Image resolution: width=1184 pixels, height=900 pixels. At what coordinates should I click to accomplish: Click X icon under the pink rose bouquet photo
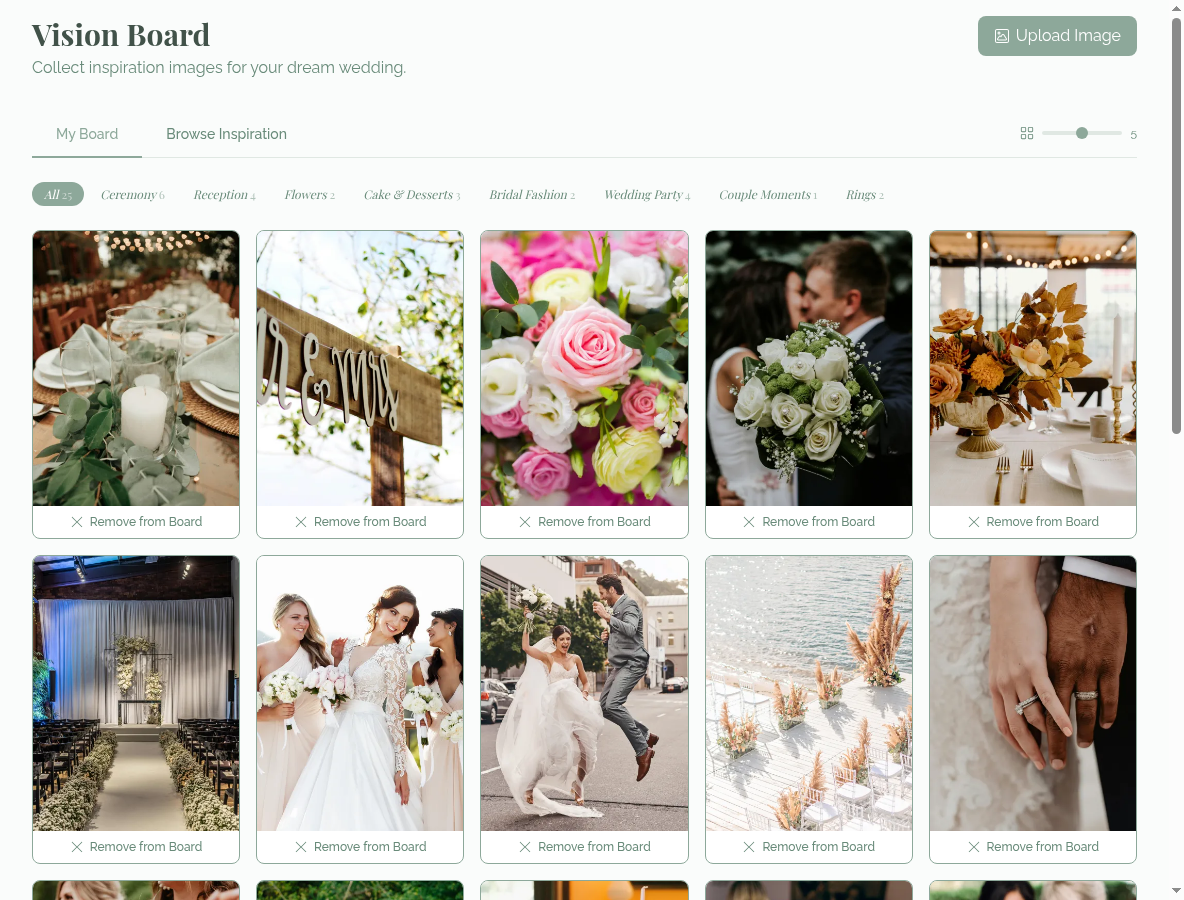[525, 522]
